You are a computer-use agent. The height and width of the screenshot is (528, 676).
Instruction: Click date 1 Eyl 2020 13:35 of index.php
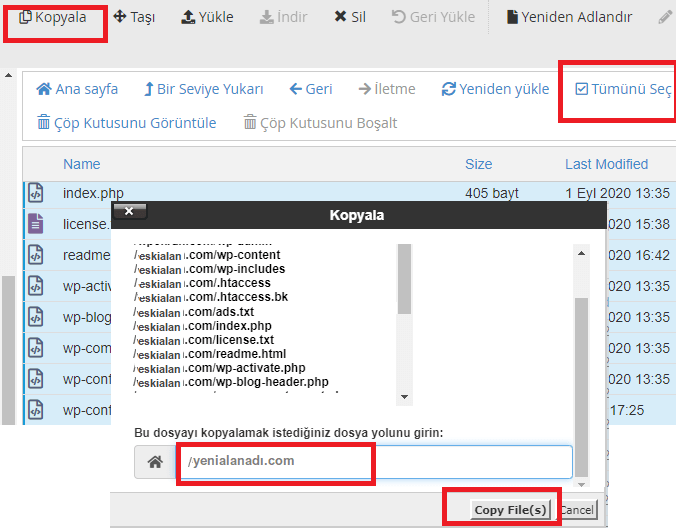coord(617,193)
